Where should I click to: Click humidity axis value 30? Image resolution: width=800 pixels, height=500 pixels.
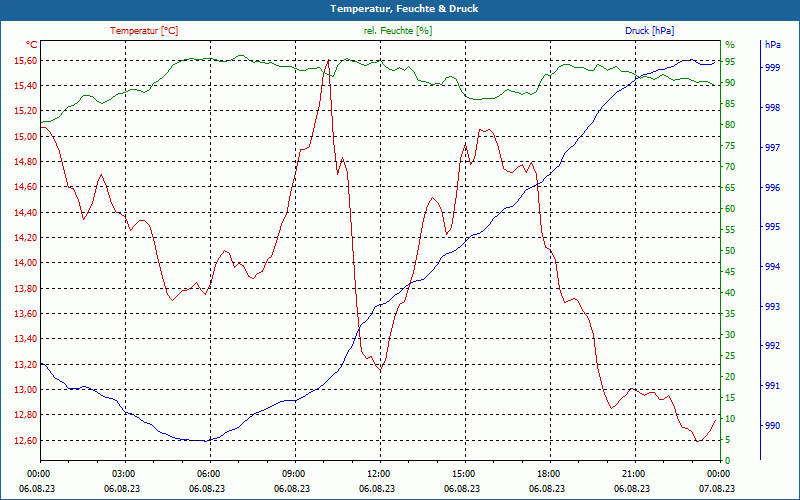[730, 335]
